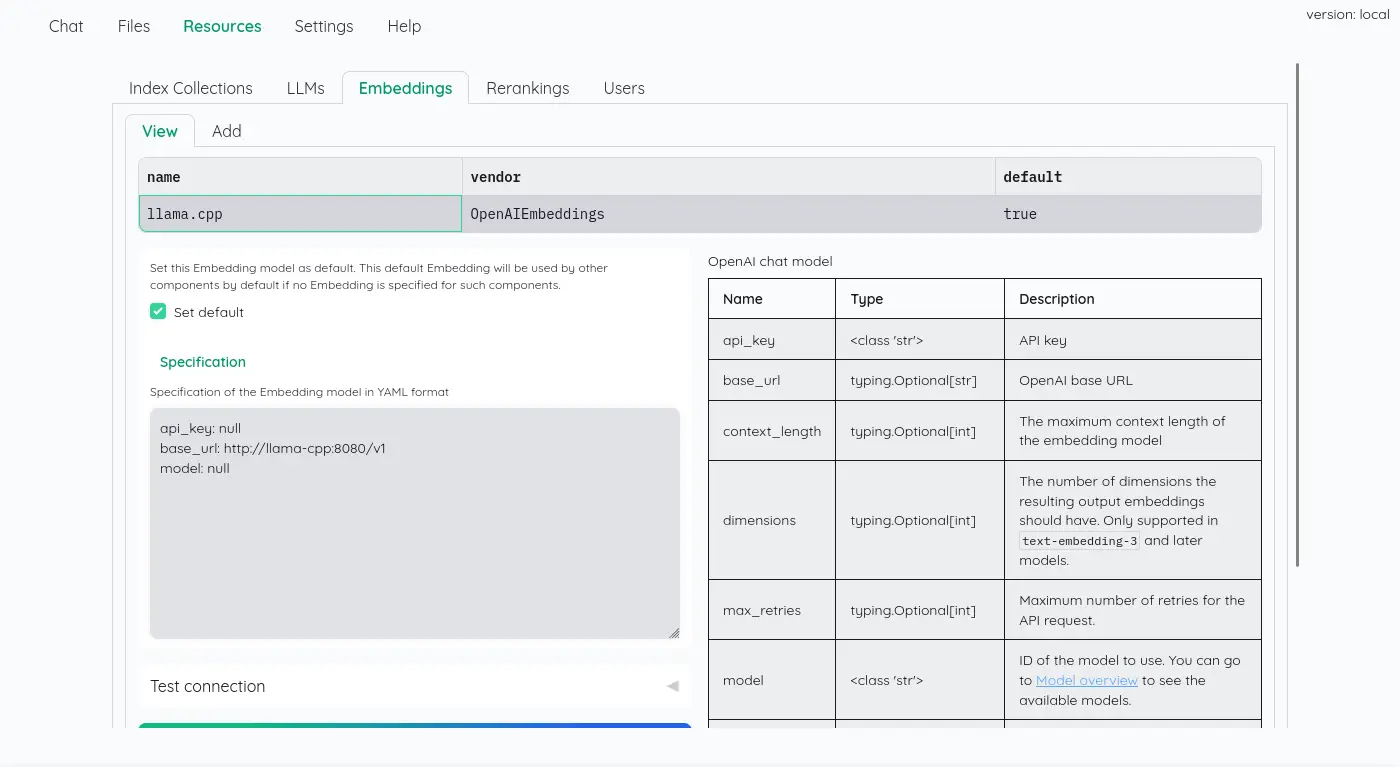Go to the Settings tab

point(323,26)
